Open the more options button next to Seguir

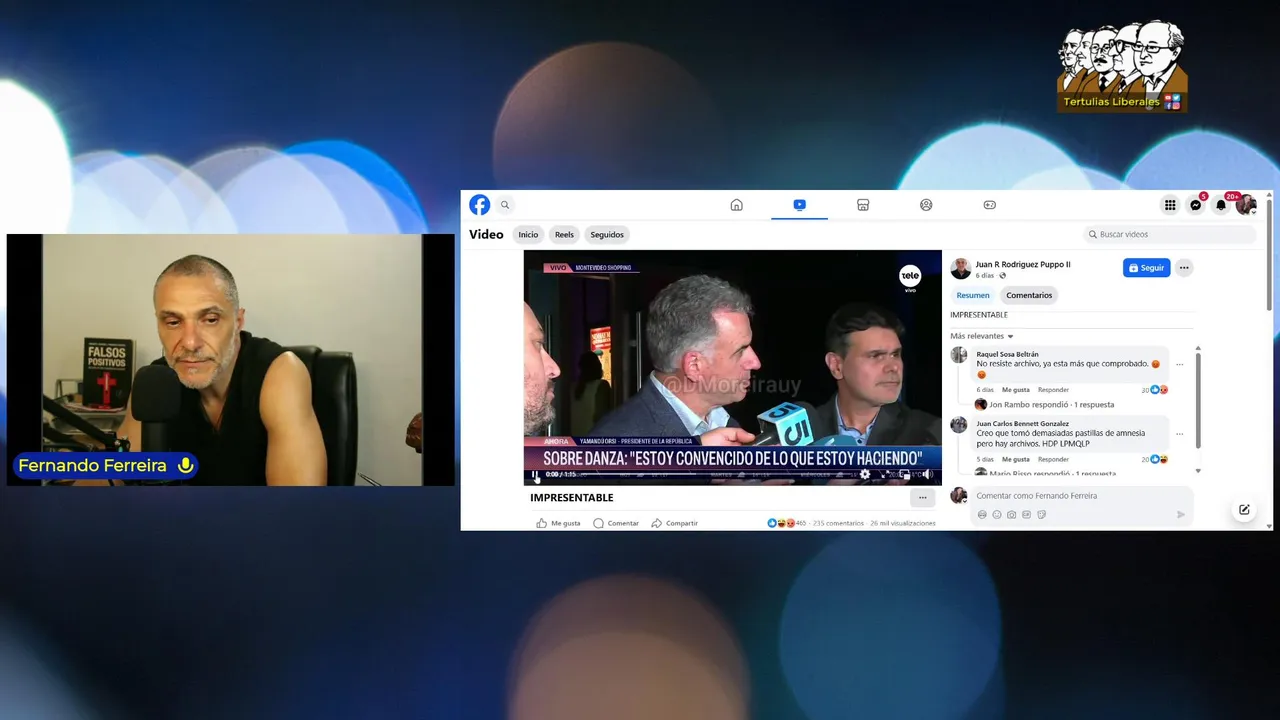click(x=1184, y=268)
